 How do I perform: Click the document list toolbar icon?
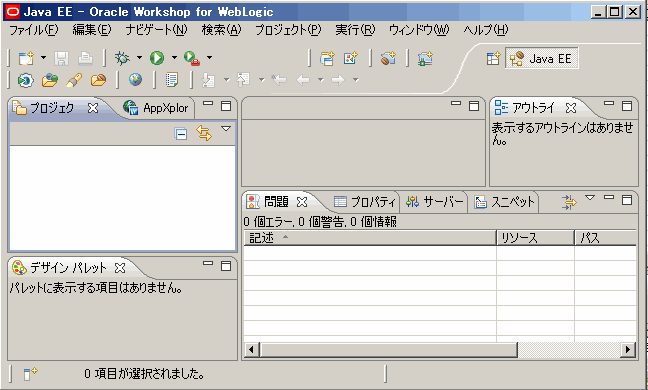(x=172, y=80)
